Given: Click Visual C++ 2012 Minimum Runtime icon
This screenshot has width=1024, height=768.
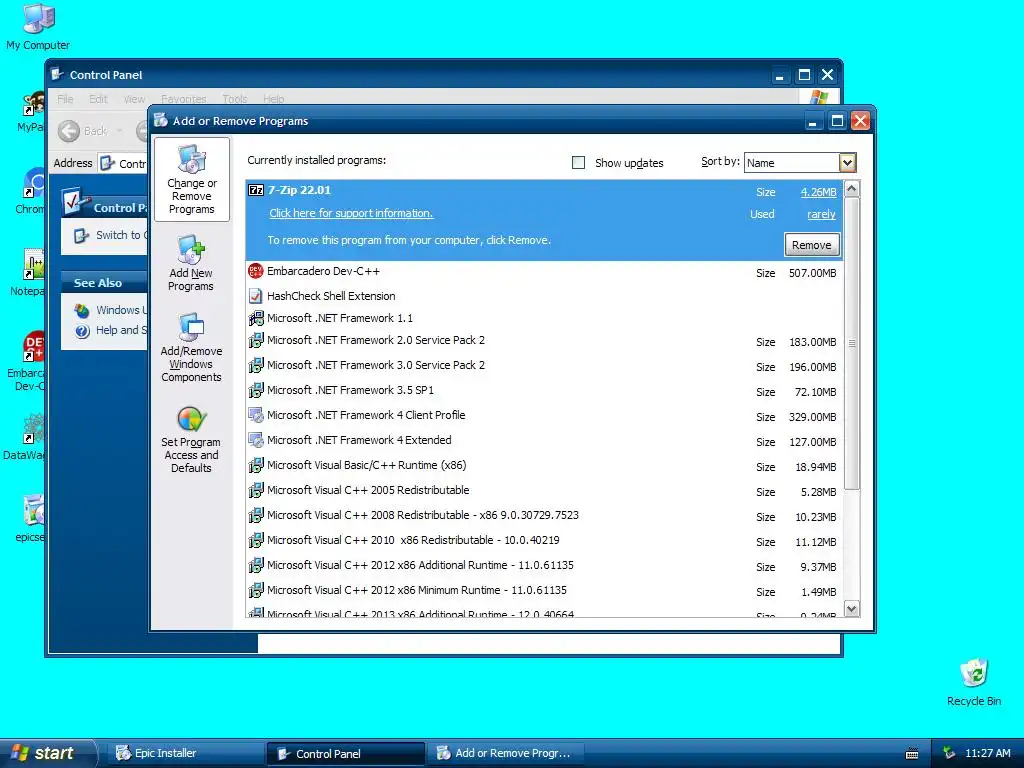Looking at the screenshot, I should (256, 590).
